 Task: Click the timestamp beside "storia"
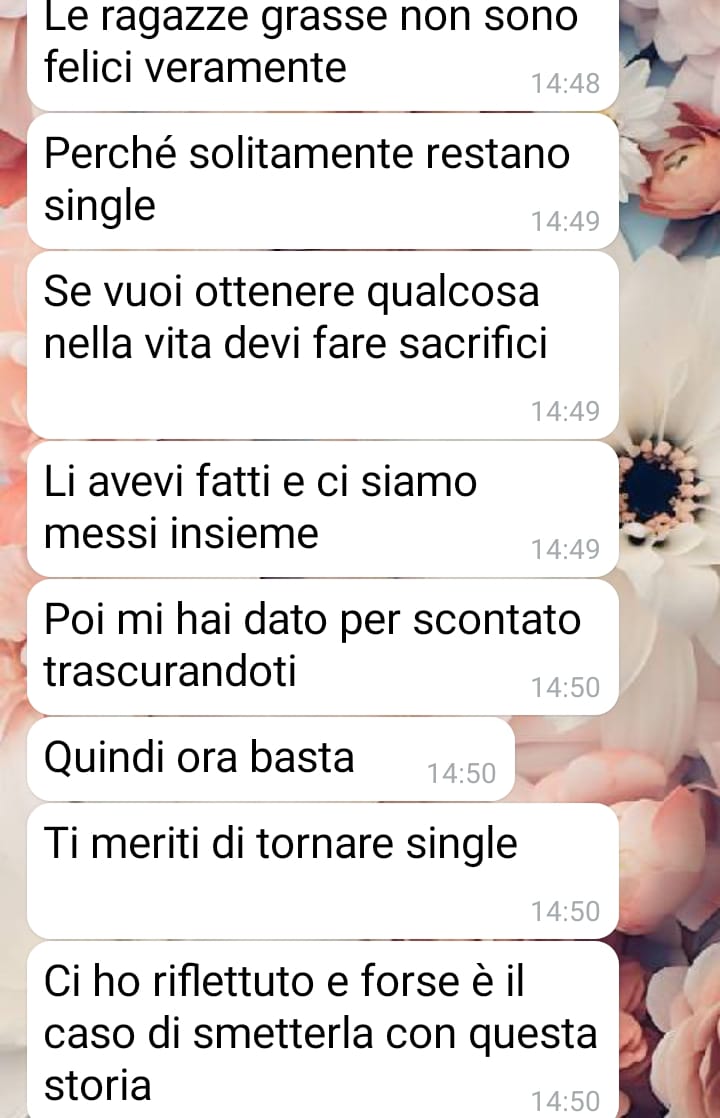[x=565, y=1101]
